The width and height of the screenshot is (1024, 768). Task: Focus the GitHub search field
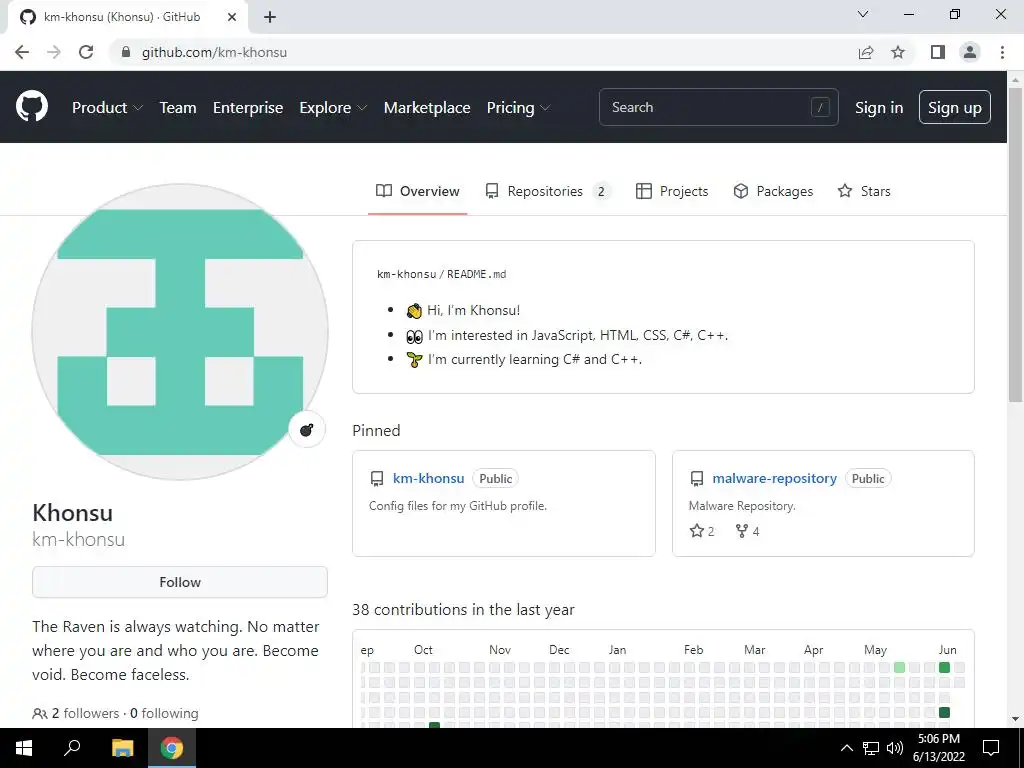point(718,107)
